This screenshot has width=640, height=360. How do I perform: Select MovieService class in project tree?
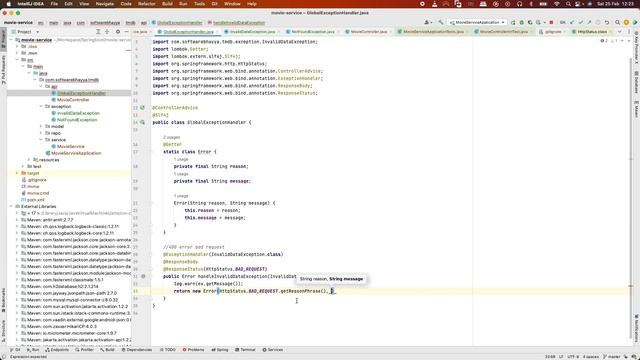pos(70,146)
